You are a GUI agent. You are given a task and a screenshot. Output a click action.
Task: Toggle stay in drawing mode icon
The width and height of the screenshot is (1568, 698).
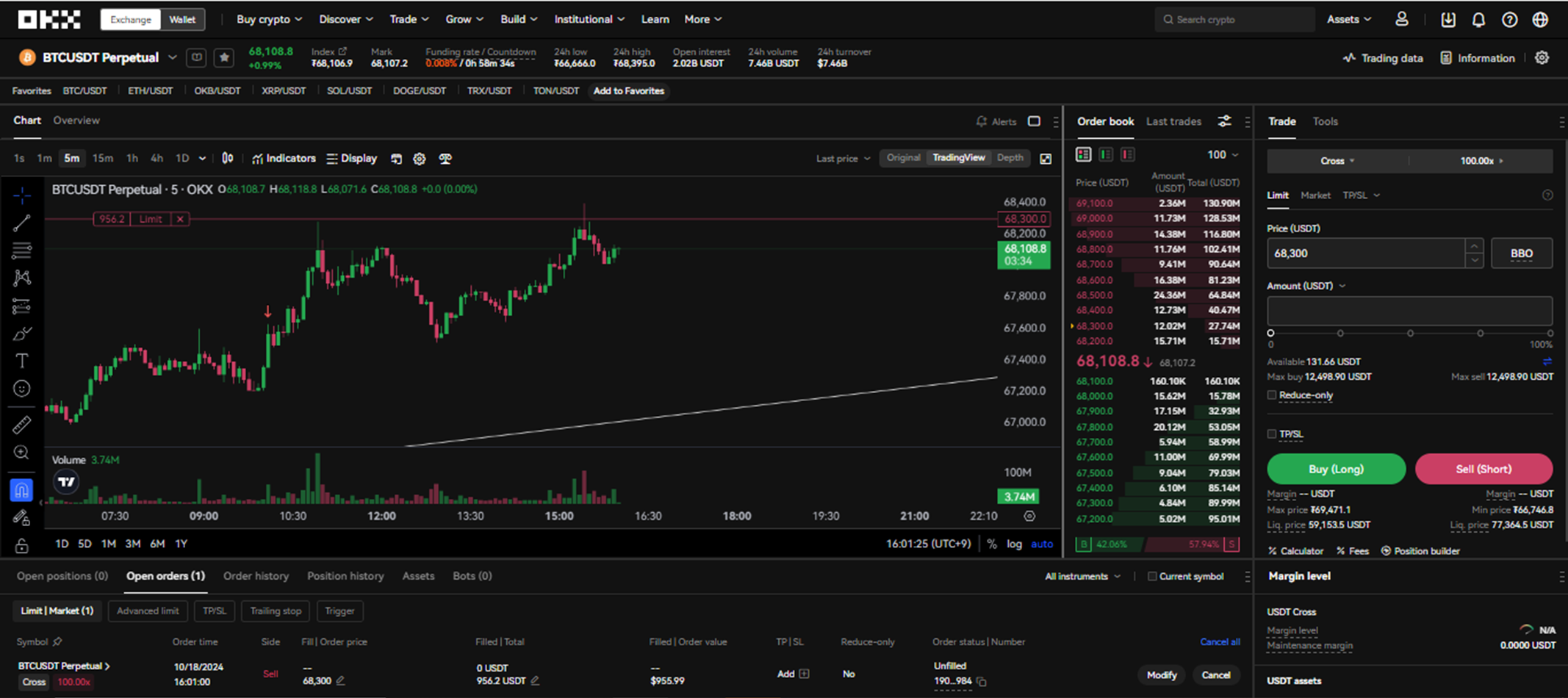[x=22, y=518]
